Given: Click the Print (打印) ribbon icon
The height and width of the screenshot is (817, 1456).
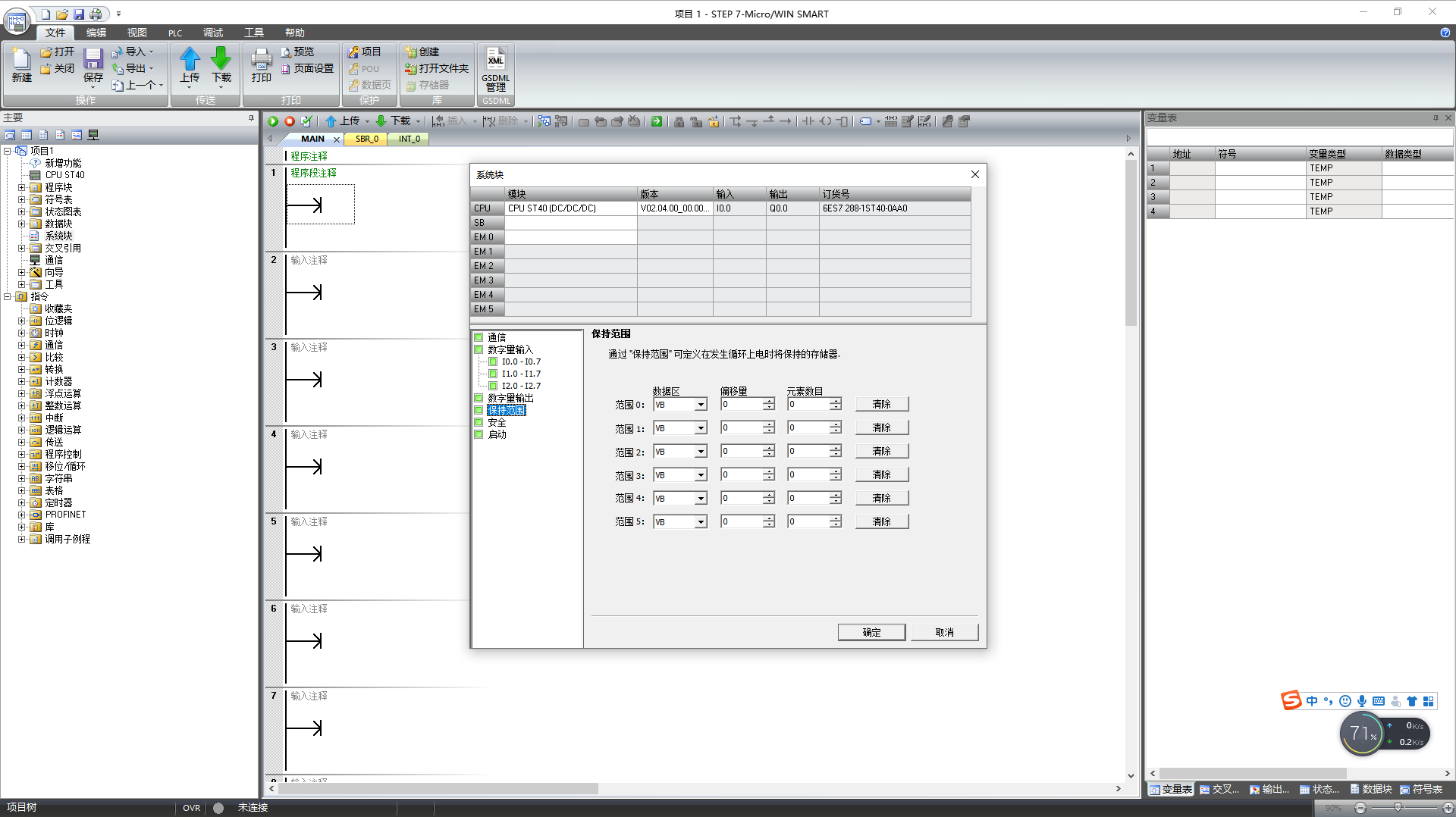Looking at the screenshot, I should click(x=261, y=64).
